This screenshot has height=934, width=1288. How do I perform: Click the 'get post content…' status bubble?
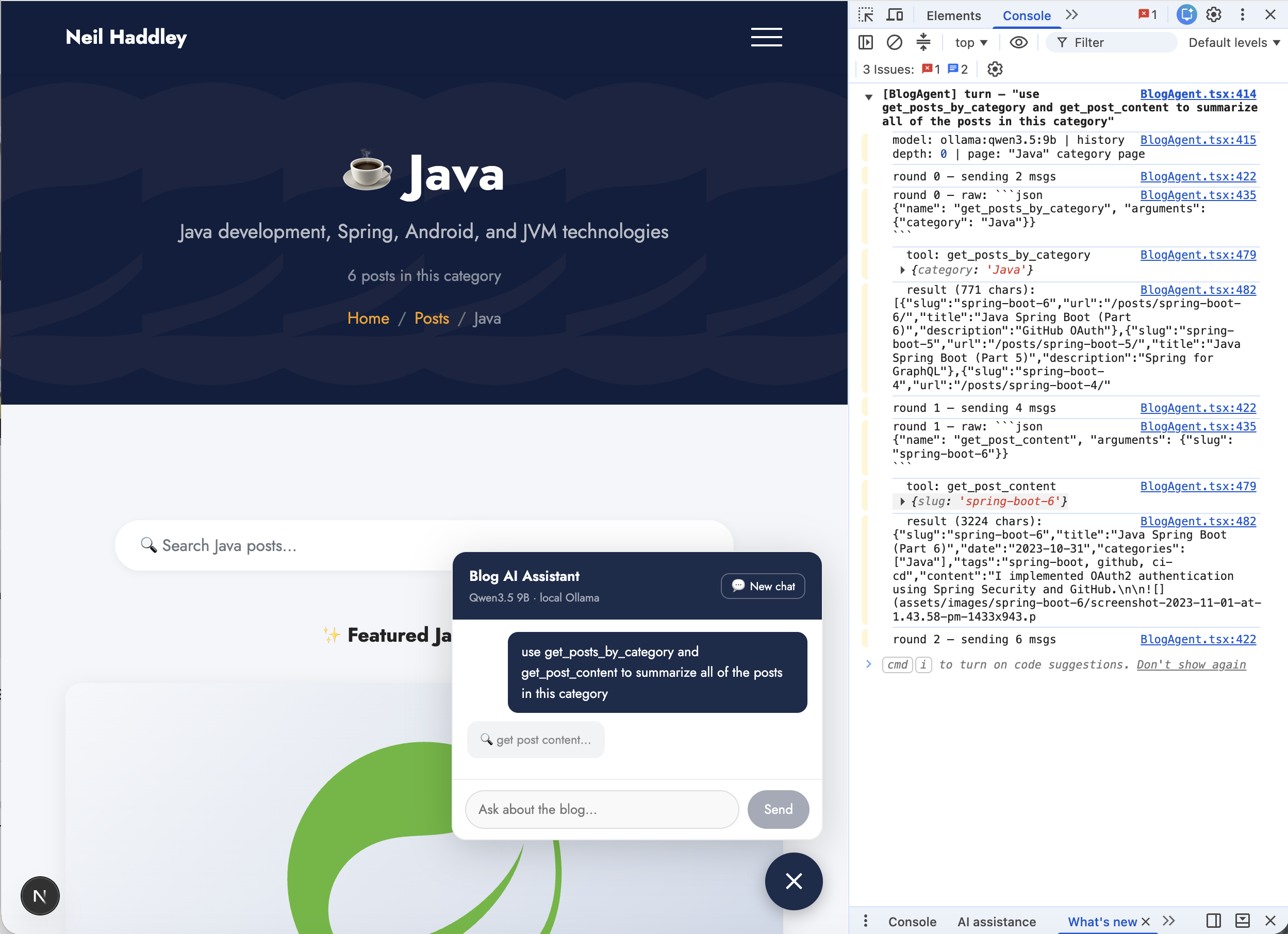(x=536, y=740)
